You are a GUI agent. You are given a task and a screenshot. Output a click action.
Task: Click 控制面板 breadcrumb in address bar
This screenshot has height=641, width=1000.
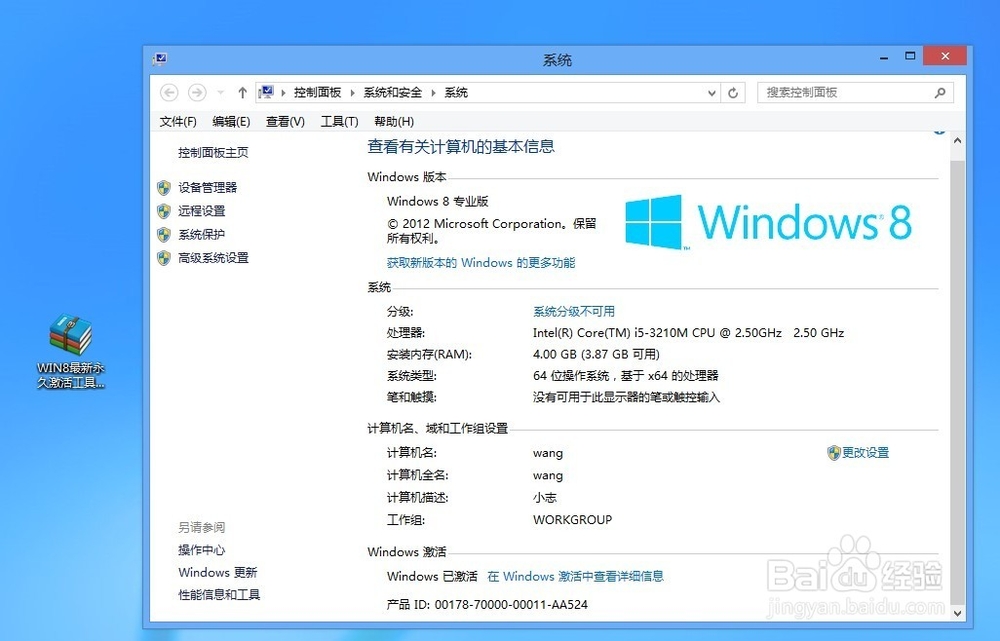(x=317, y=93)
